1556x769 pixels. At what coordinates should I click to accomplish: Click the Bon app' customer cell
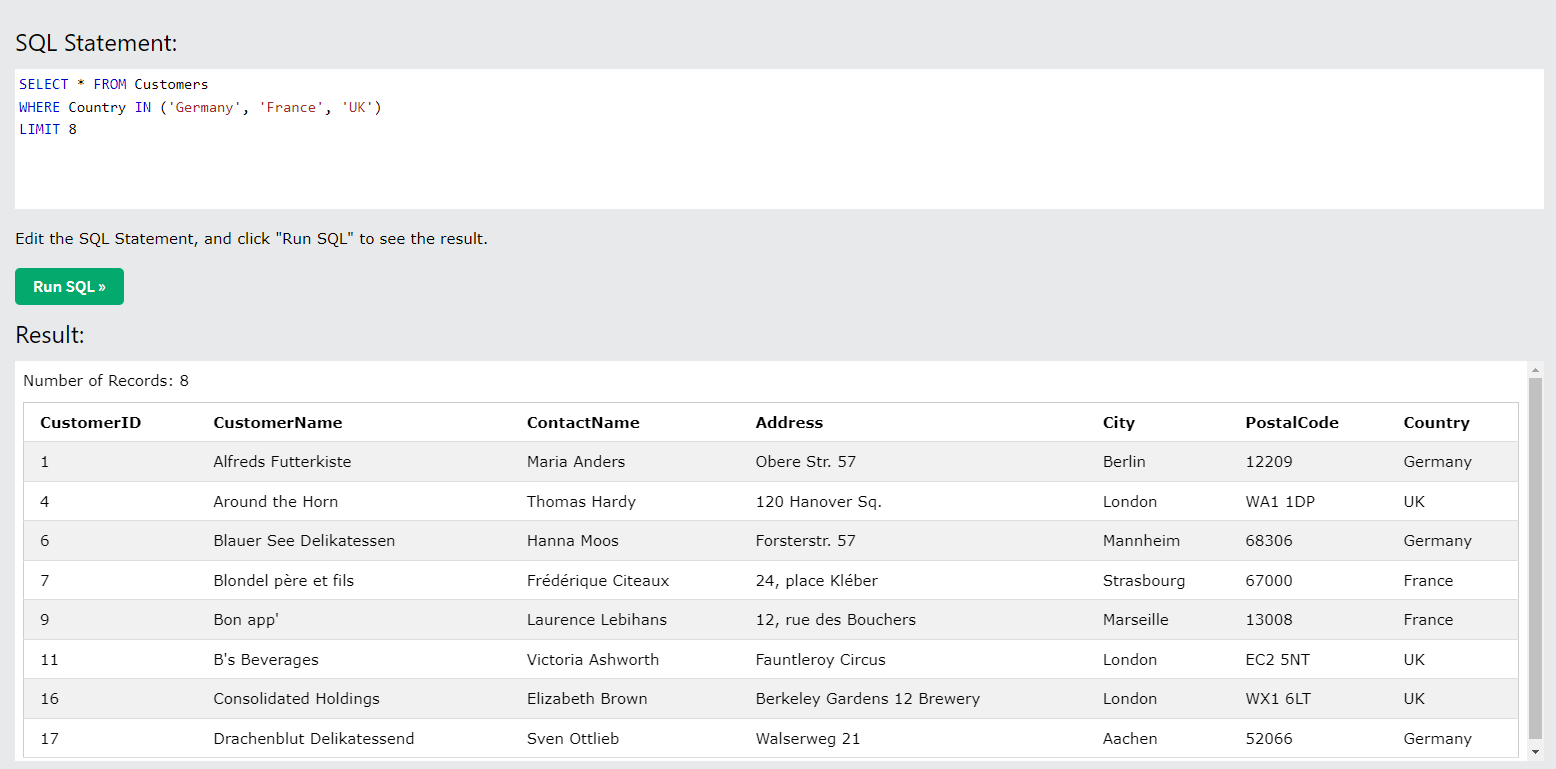click(x=246, y=620)
